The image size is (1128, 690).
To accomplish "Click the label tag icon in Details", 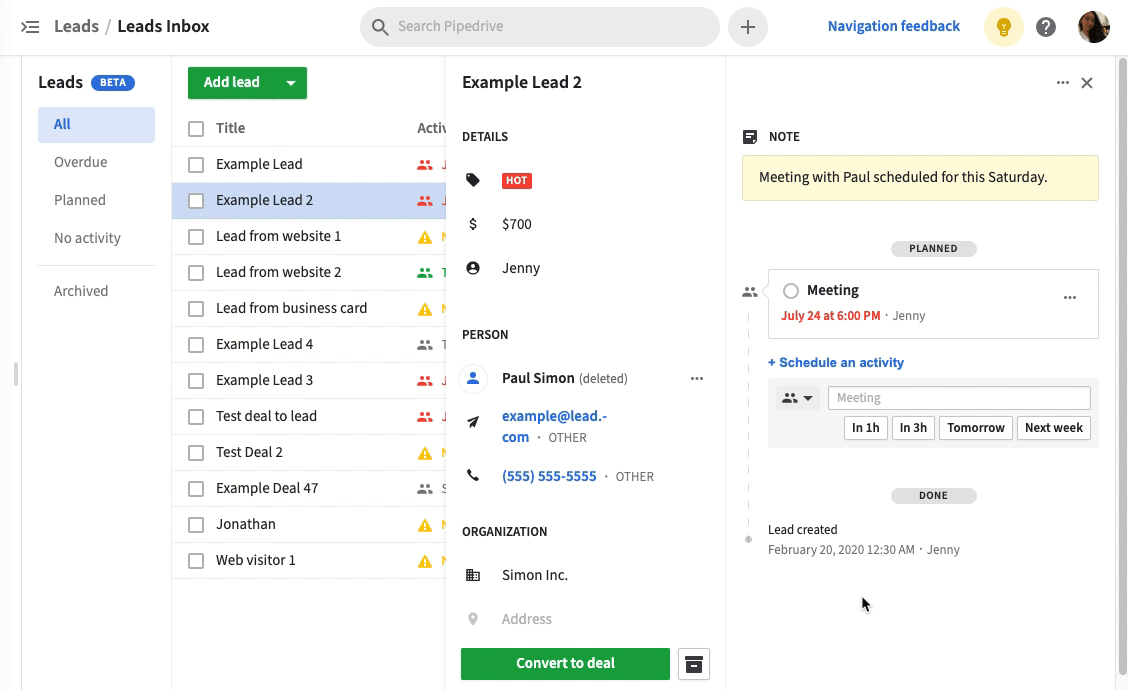I will tap(473, 180).
